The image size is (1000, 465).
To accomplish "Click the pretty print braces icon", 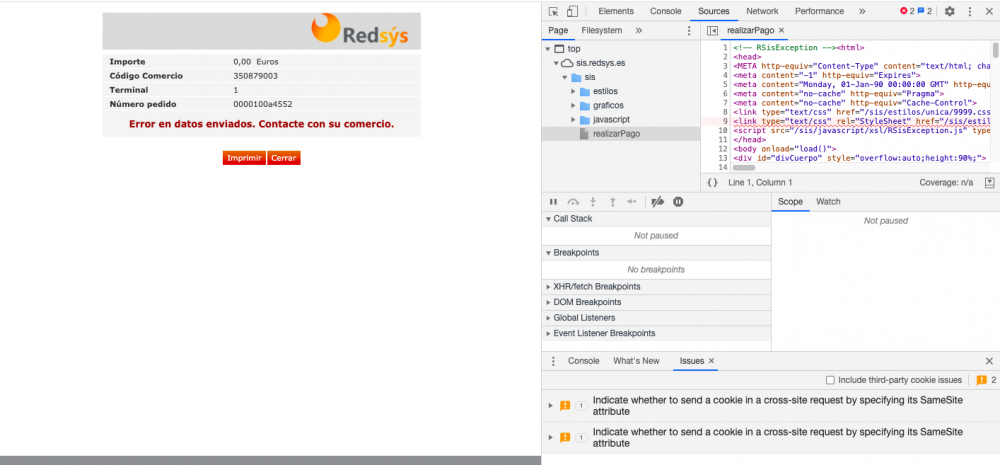I will click(712, 182).
